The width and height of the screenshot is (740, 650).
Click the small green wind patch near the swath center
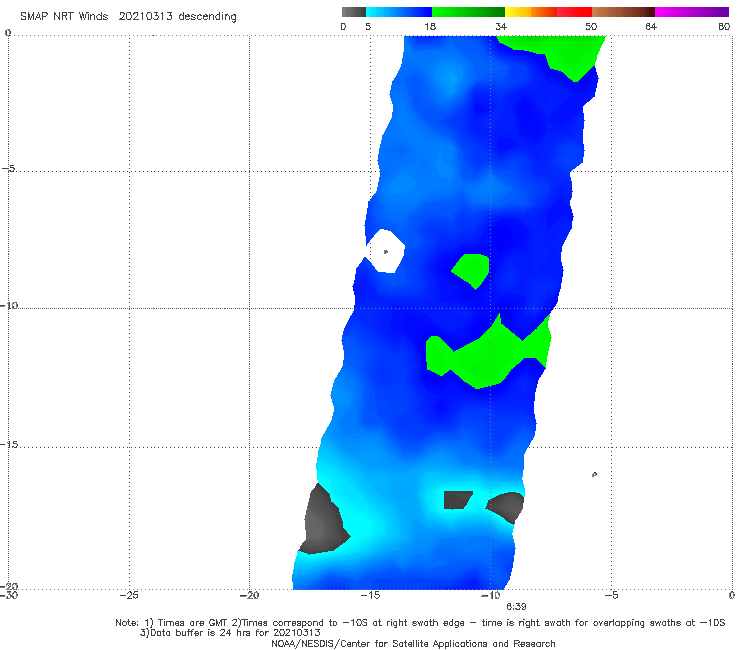click(471, 271)
